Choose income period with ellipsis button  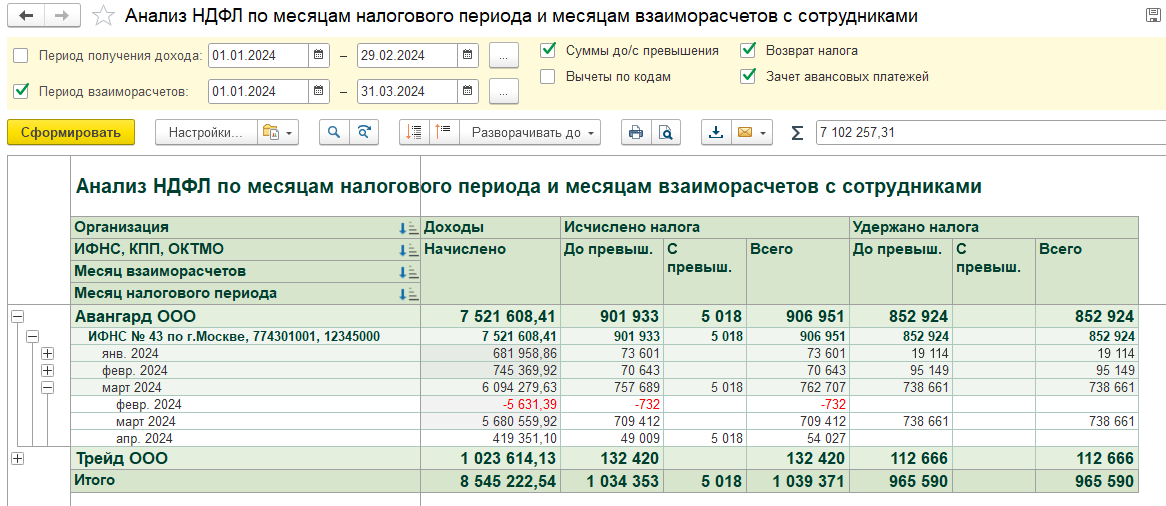coord(503,56)
